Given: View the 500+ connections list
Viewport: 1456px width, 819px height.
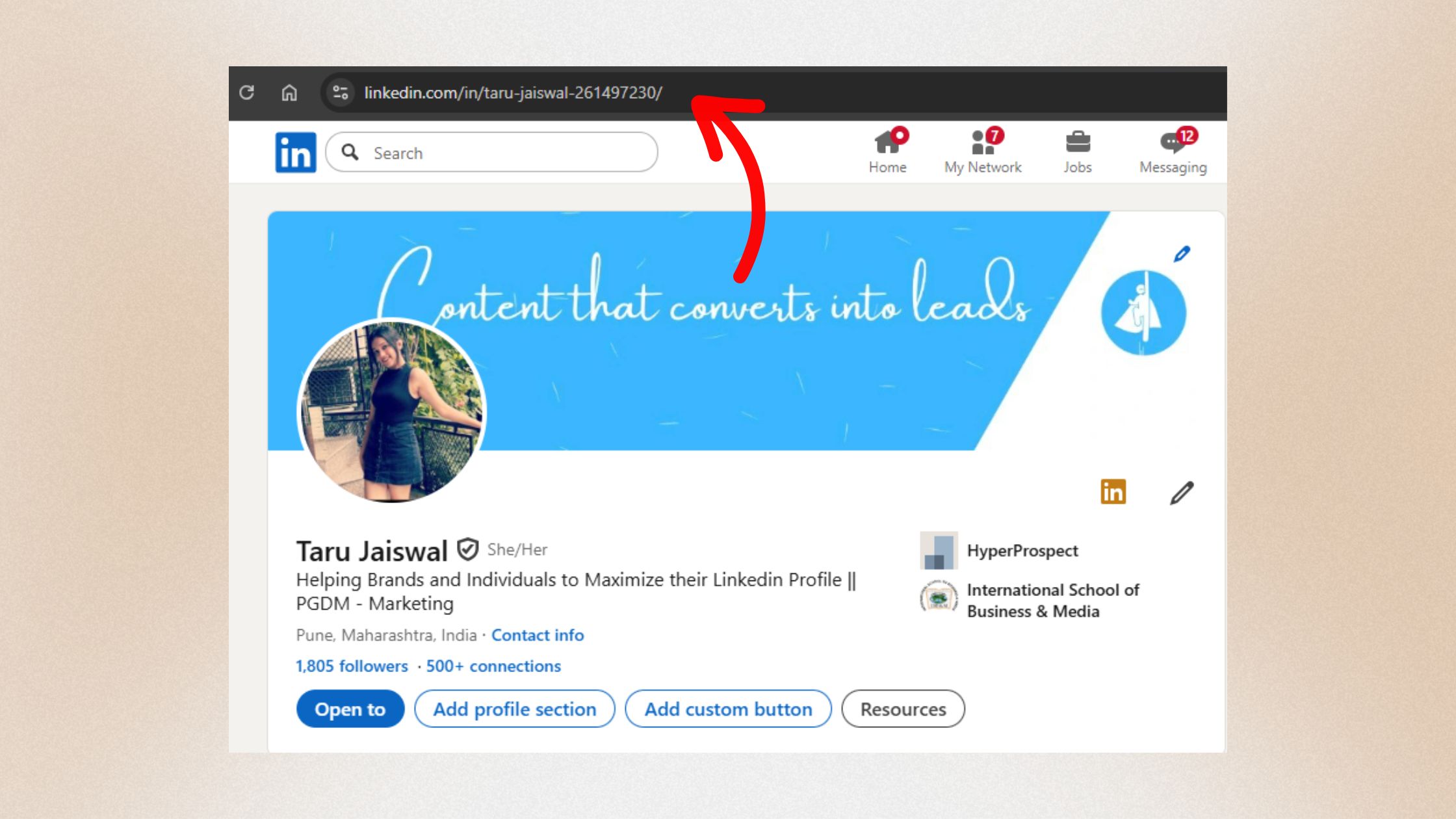Looking at the screenshot, I should pos(493,666).
